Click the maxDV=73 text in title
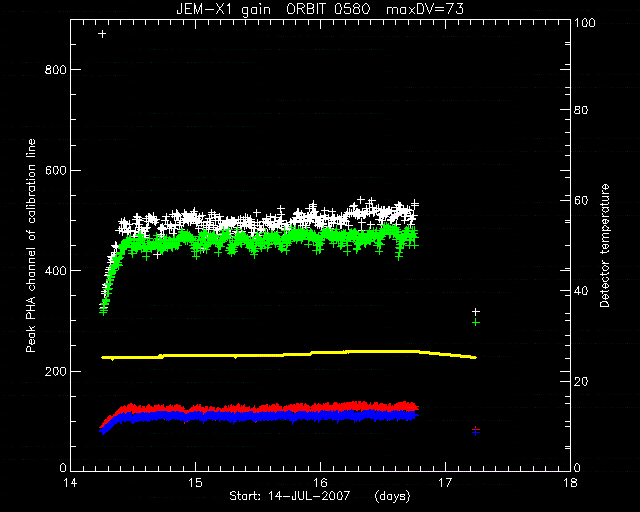Image resolution: width=640 pixels, height=512 pixels. (425, 9)
